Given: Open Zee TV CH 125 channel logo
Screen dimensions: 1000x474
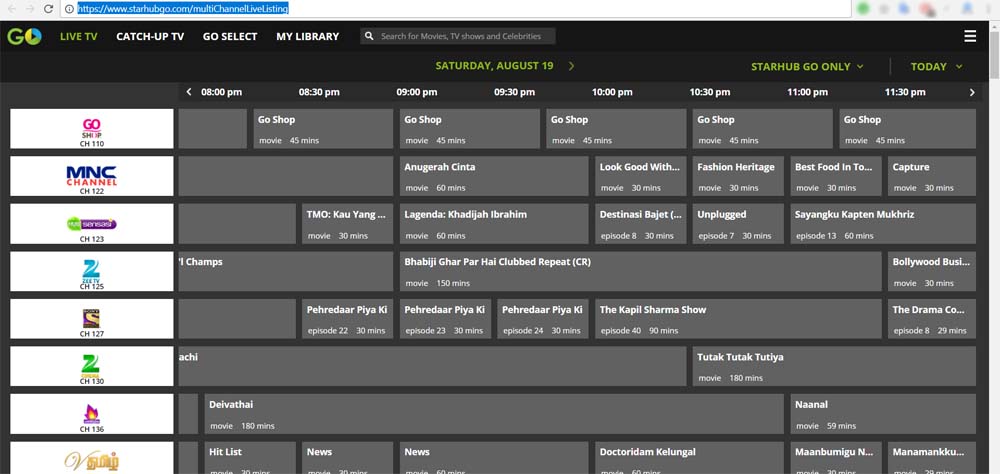Looking at the screenshot, I should tap(92, 271).
